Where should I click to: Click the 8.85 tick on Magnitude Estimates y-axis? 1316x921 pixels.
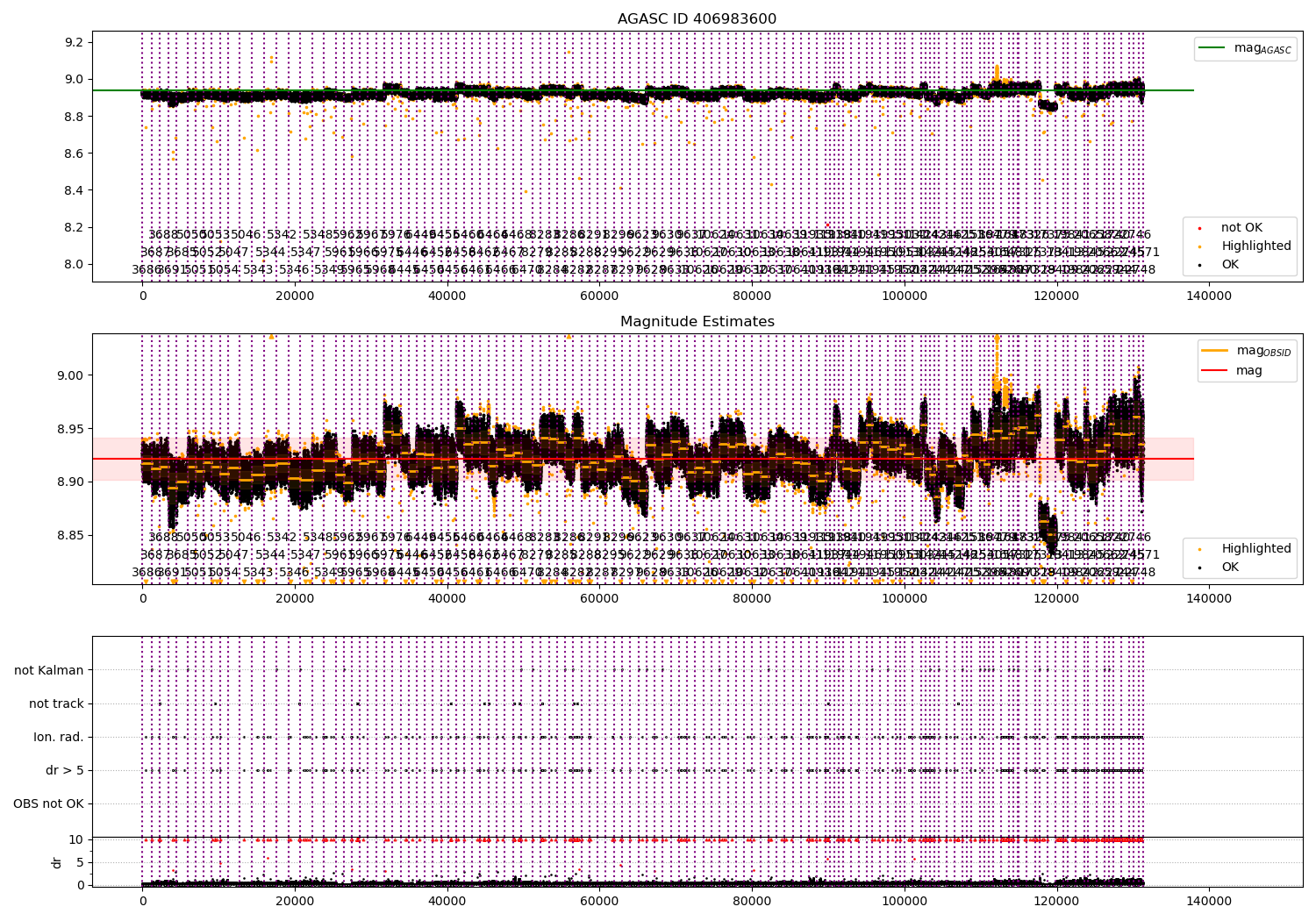click(71, 535)
